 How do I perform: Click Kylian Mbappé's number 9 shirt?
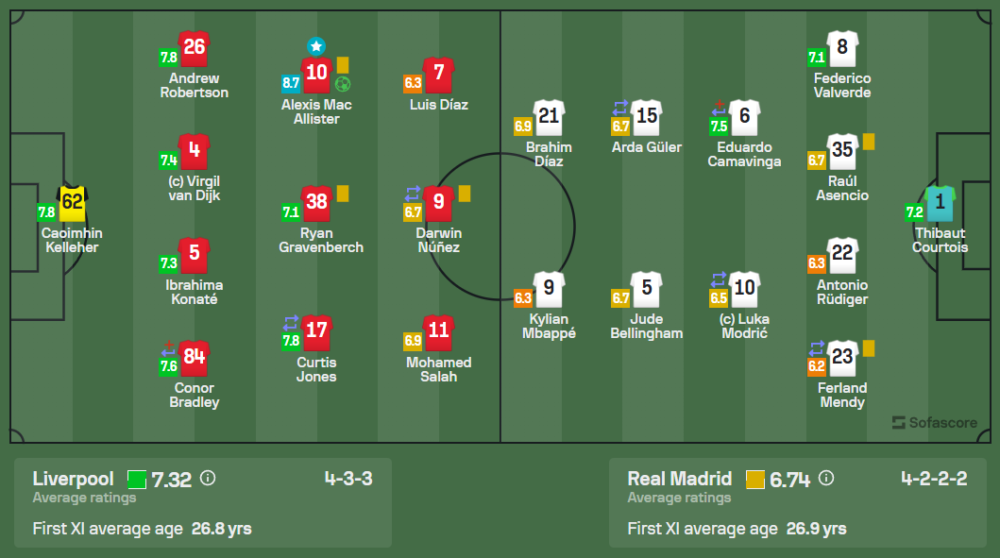[548, 290]
